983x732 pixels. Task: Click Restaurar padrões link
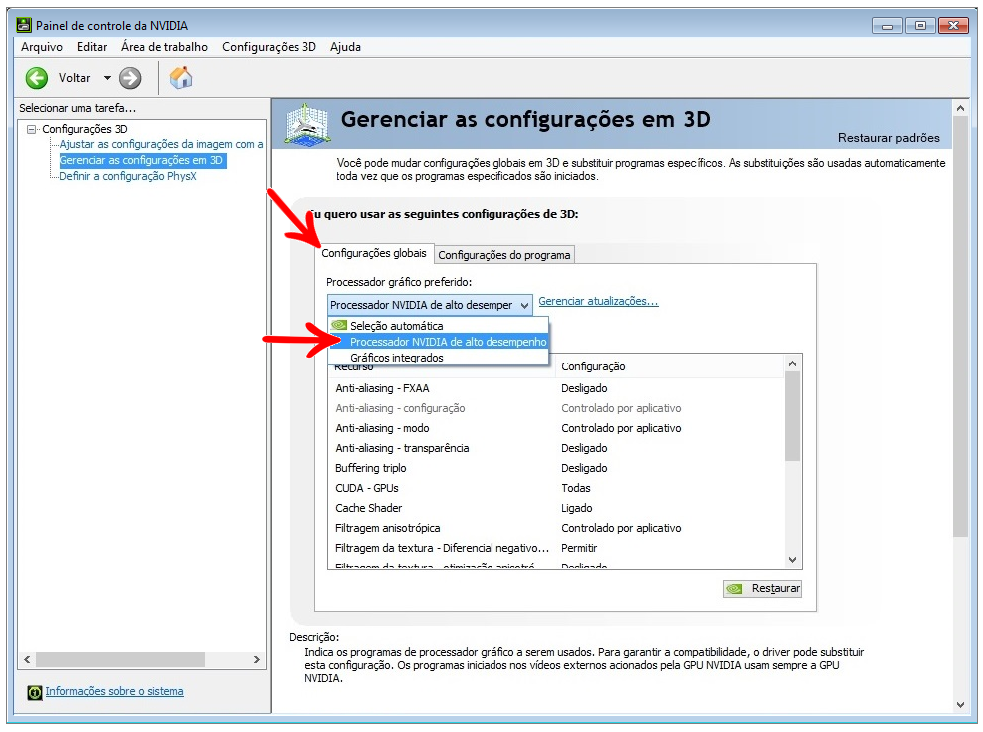888,138
